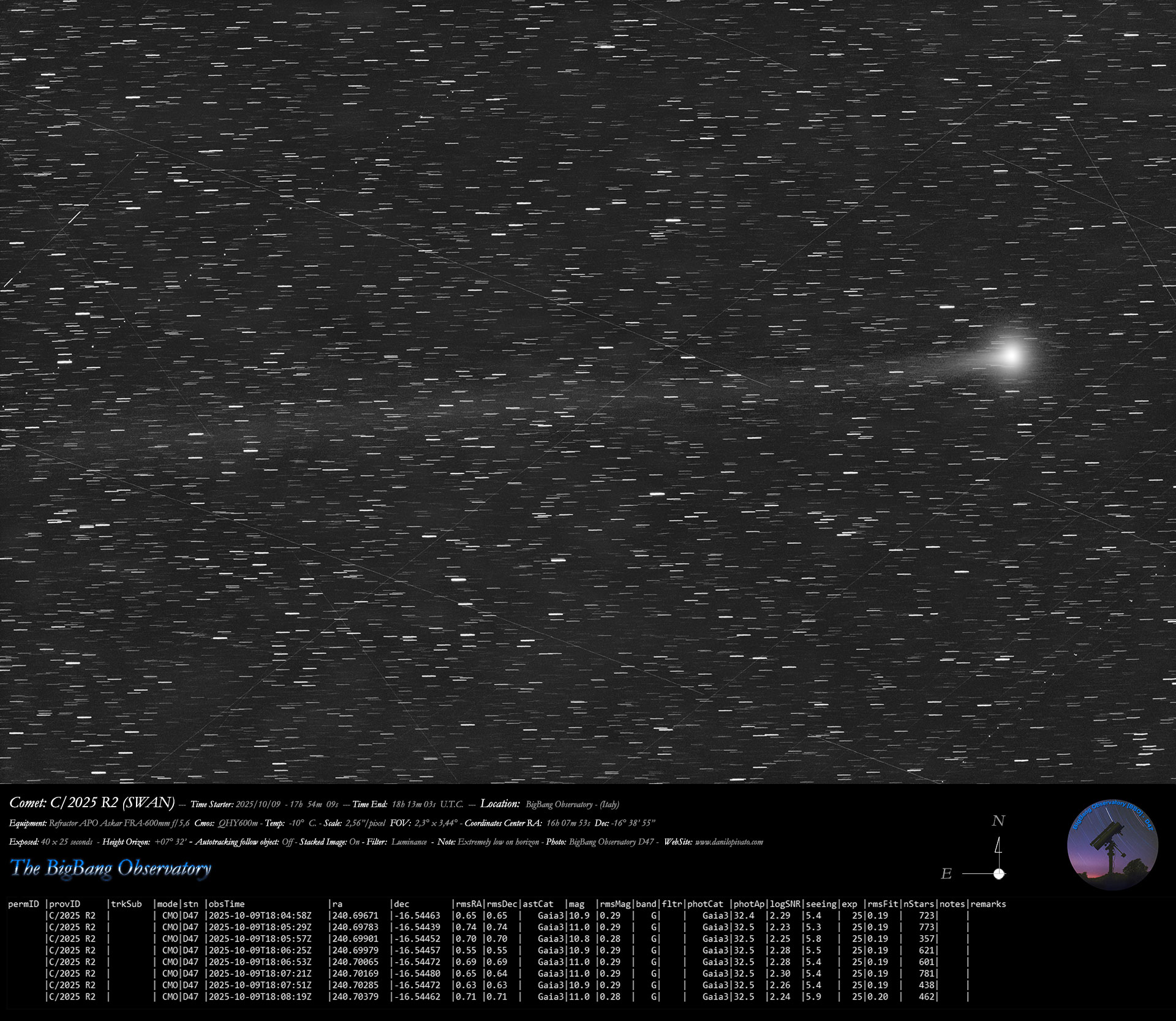Click the white dot at compass origin
This screenshot has height=1021, width=1176.
[x=999, y=873]
